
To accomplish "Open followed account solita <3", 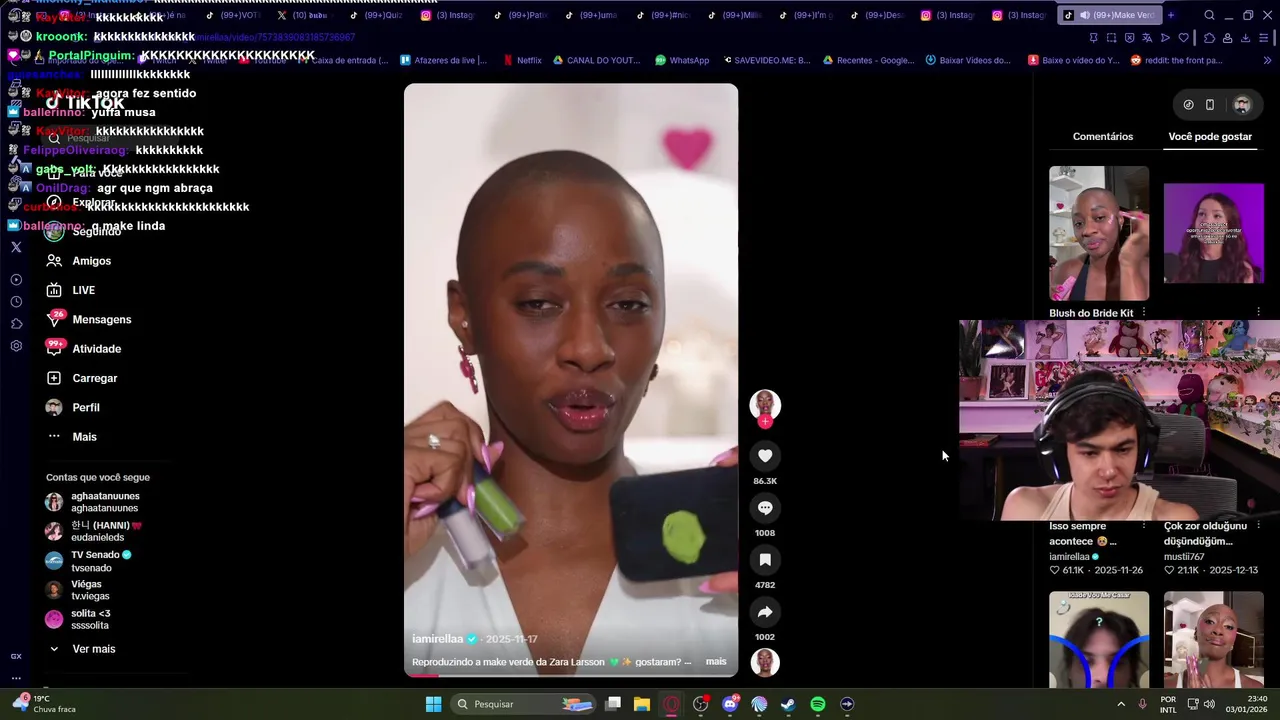I will [78, 619].
